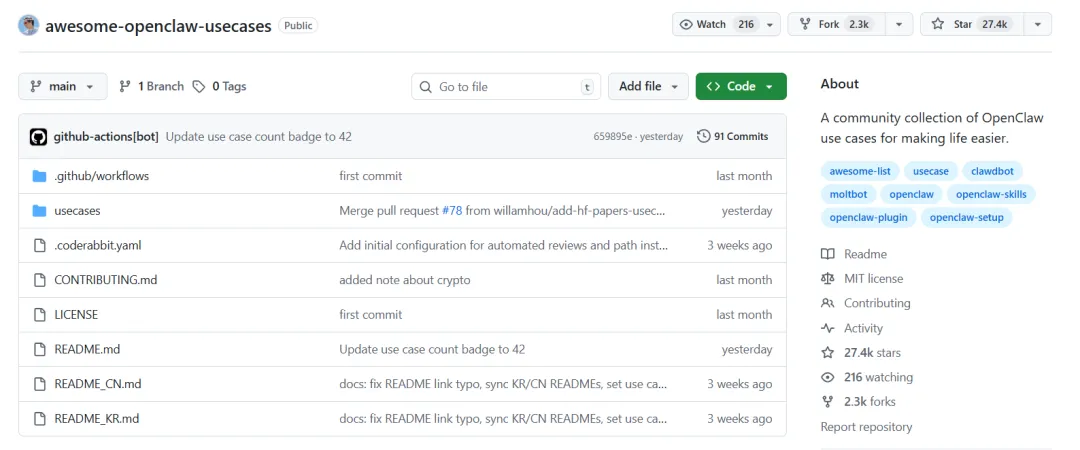1080x450 pixels.
Task: Open the MIT license scale icon
Action: pos(827,278)
